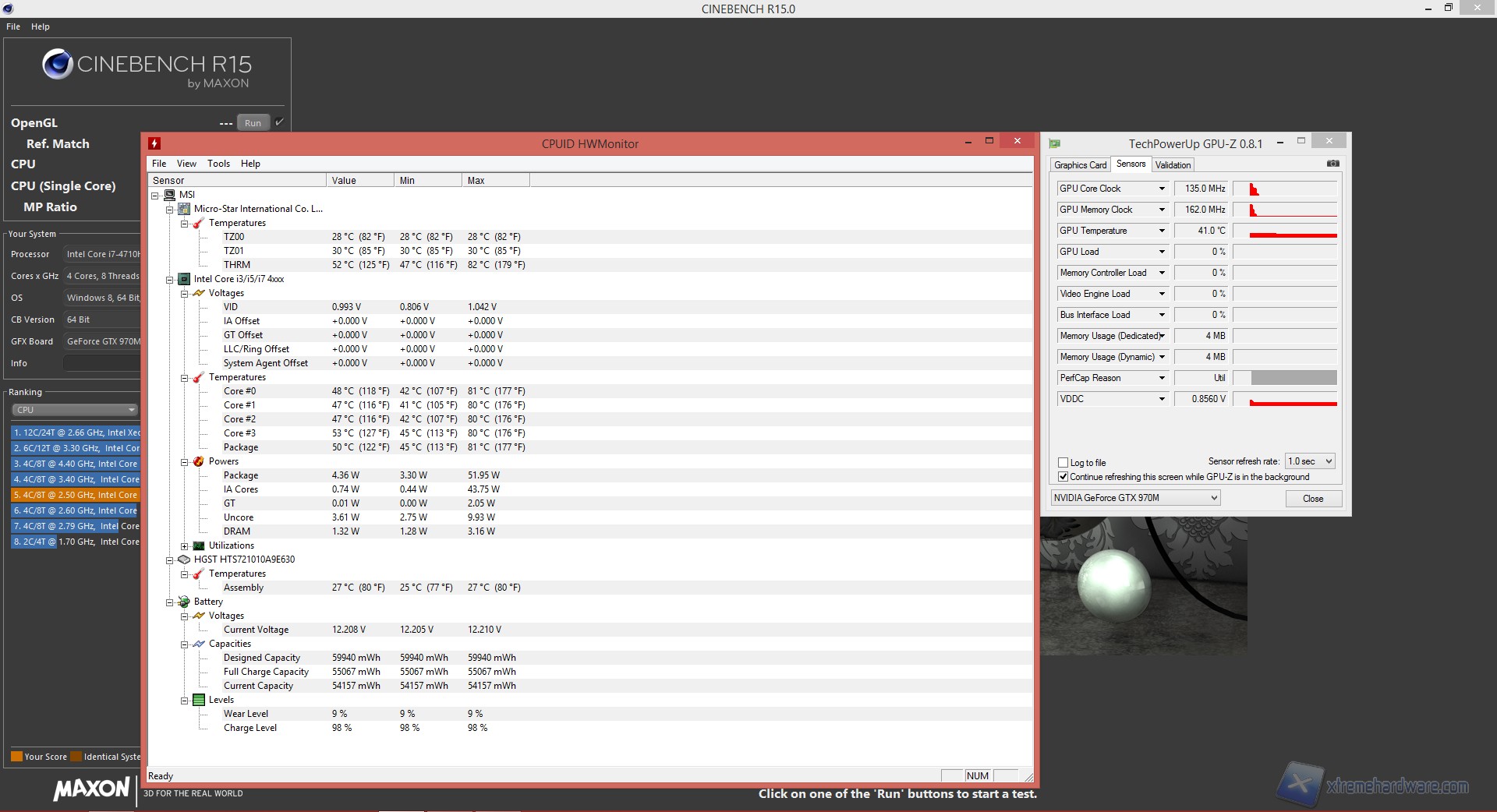1497x812 pixels.
Task: Switch to the Graphics Card tab
Action: click(1080, 165)
